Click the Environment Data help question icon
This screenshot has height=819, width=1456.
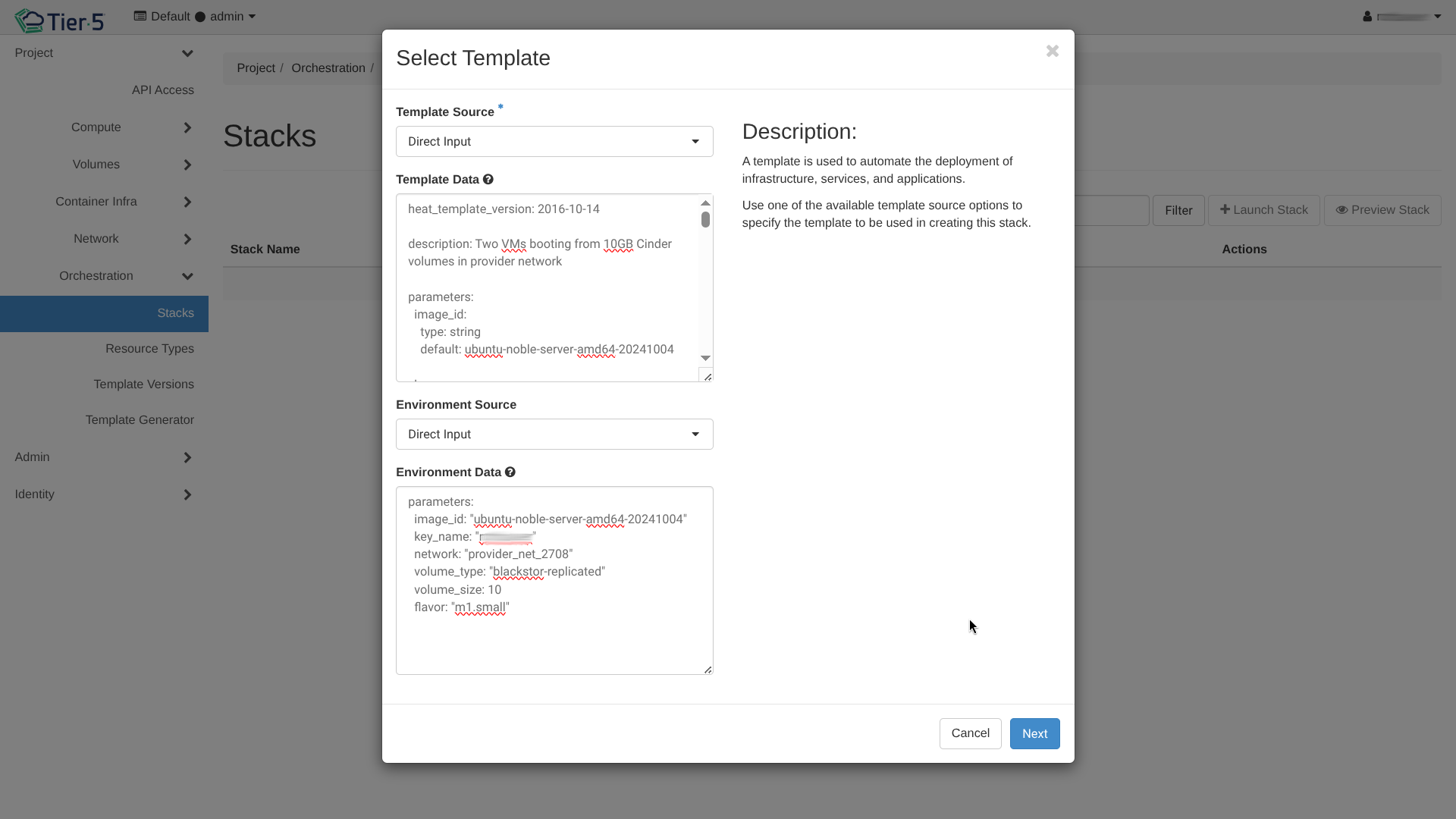(510, 472)
